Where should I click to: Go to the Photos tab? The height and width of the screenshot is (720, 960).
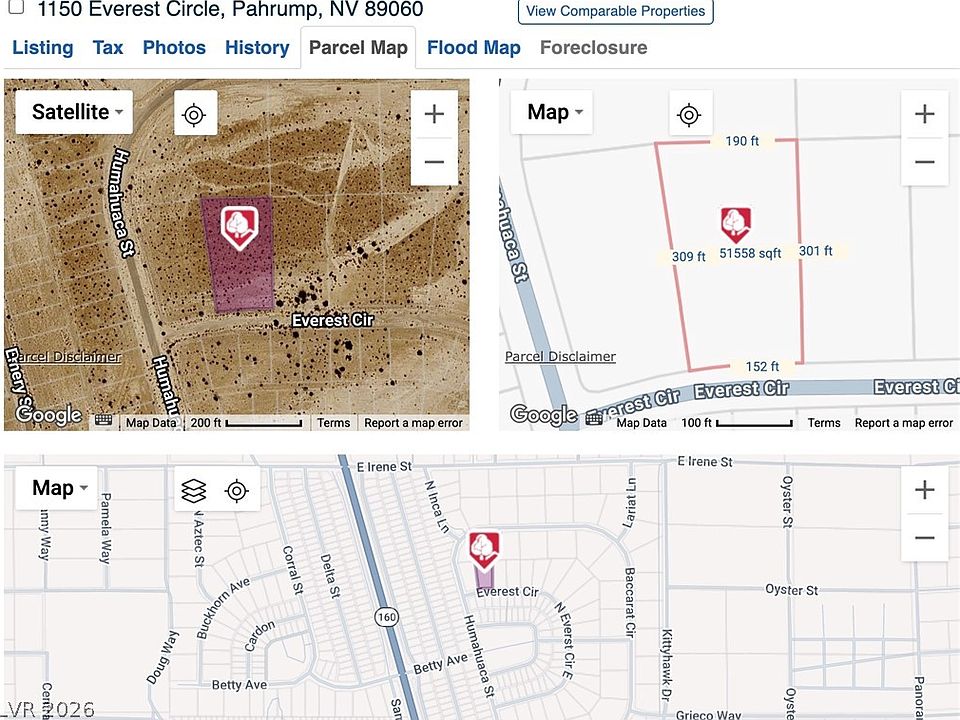[174, 48]
